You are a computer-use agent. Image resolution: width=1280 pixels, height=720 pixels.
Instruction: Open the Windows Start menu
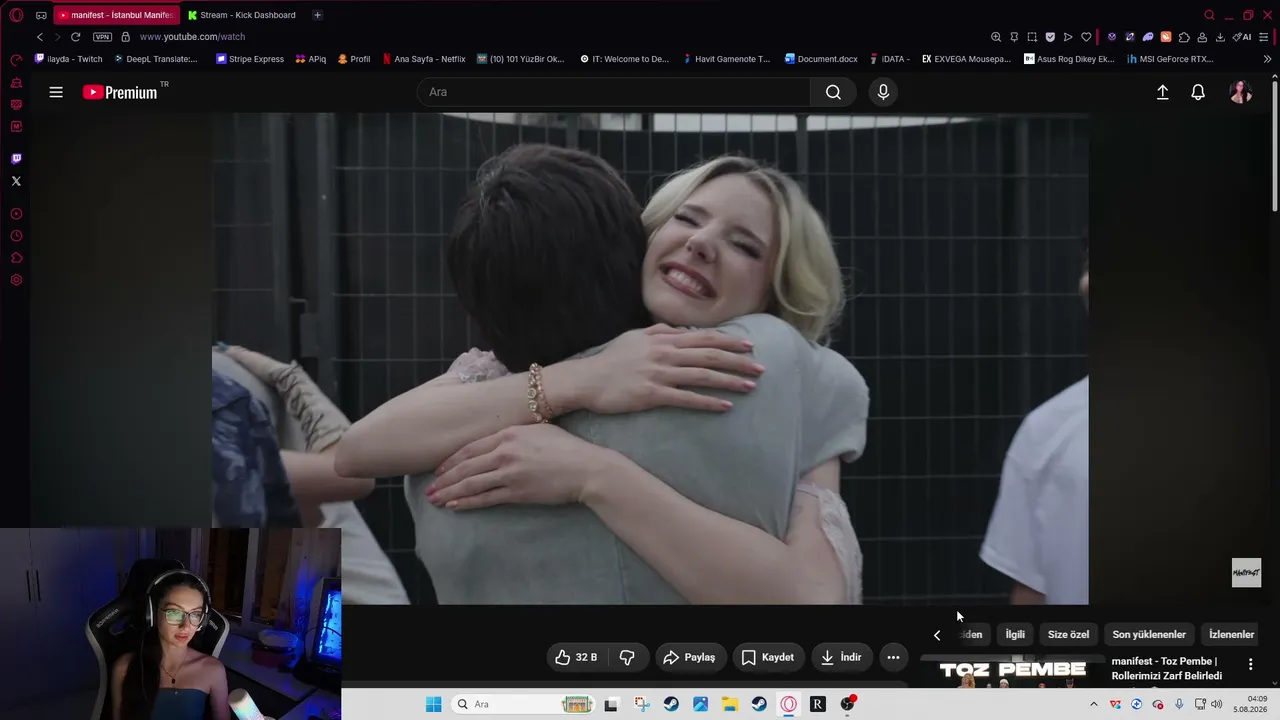click(x=433, y=704)
